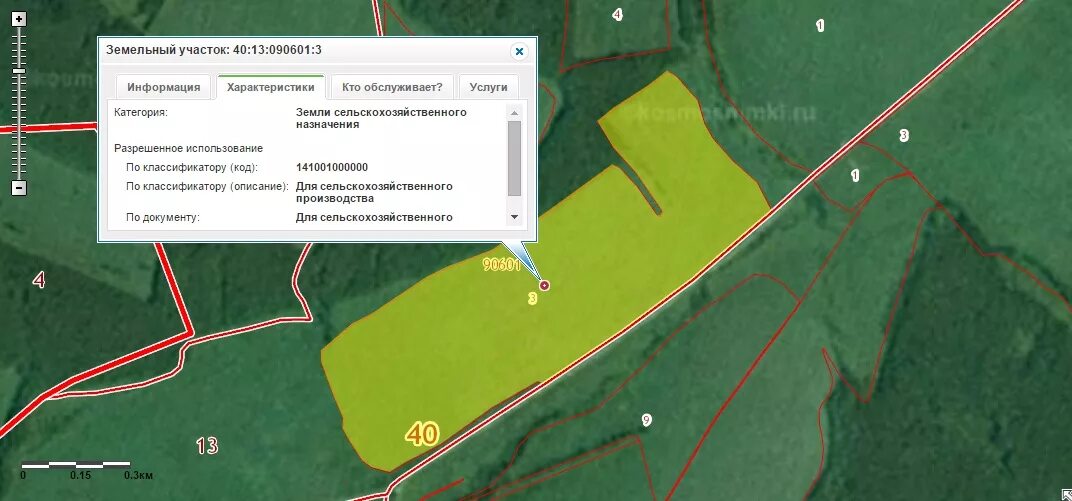
Task: Click the По классификатору (описание) label
Action: coord(208,187)
